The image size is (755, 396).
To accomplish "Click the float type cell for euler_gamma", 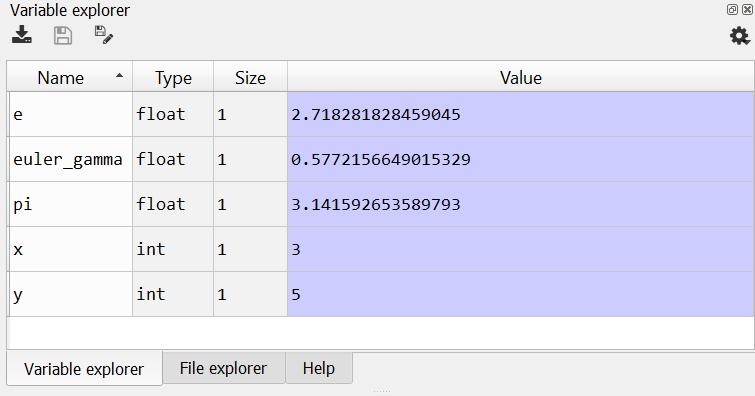I will 173,159.
